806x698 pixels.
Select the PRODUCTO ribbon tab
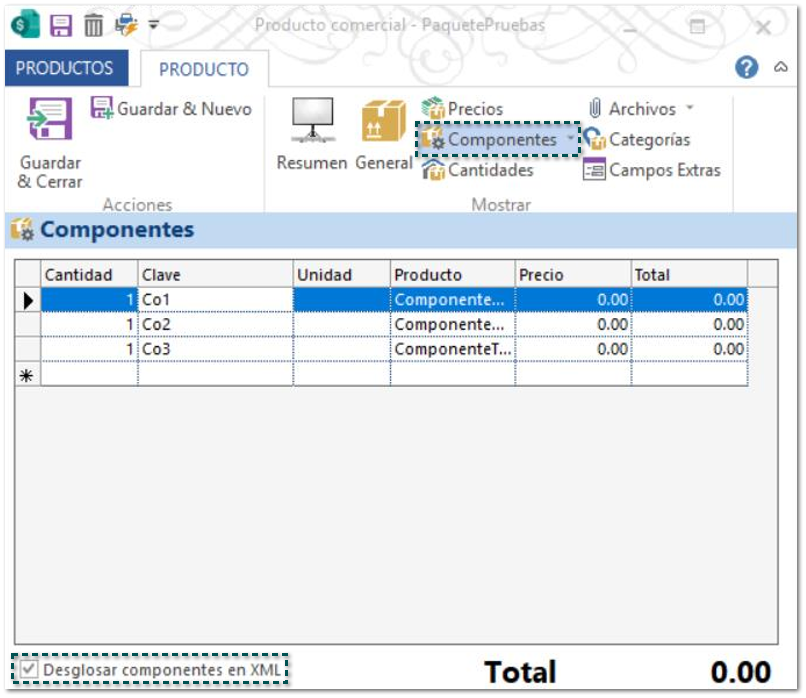point(204,69)
